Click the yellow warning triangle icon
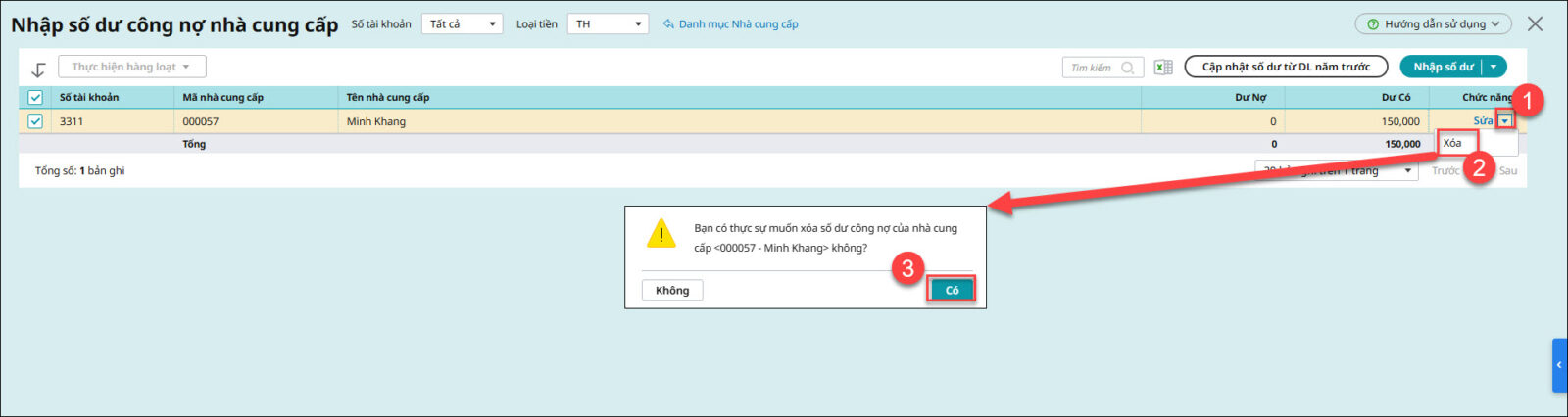This screenshot has height=417, width=1568. tap(661, 235)
